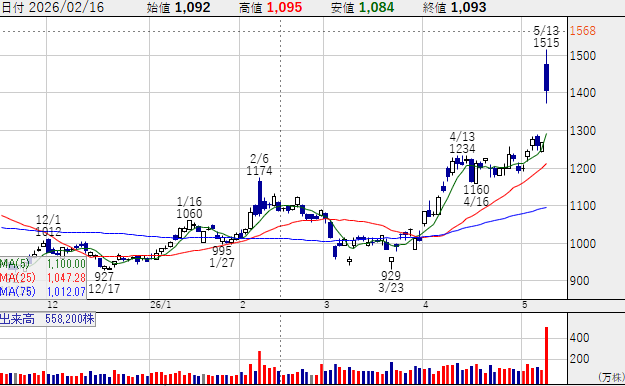625x386 pixels.
Task: Click the 200 volume axis label
Action: 580,358
